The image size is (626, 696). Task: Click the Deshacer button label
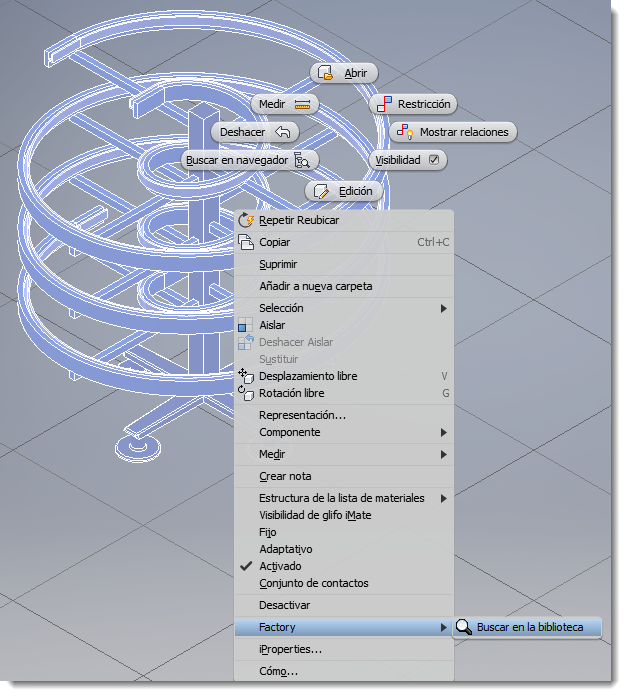click(x=242, y=132)
